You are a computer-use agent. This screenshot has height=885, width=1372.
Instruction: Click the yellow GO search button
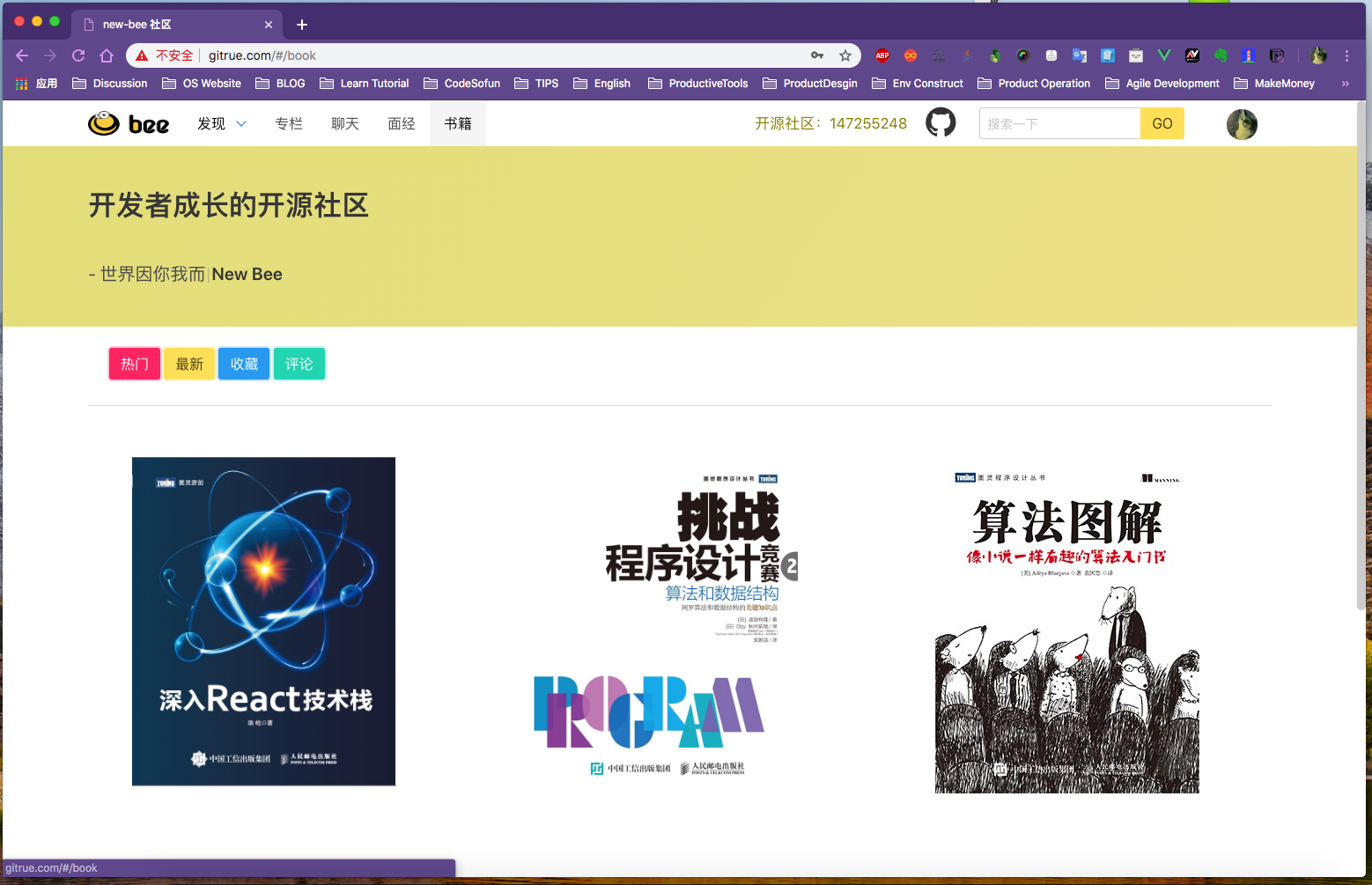(1162, 123)
